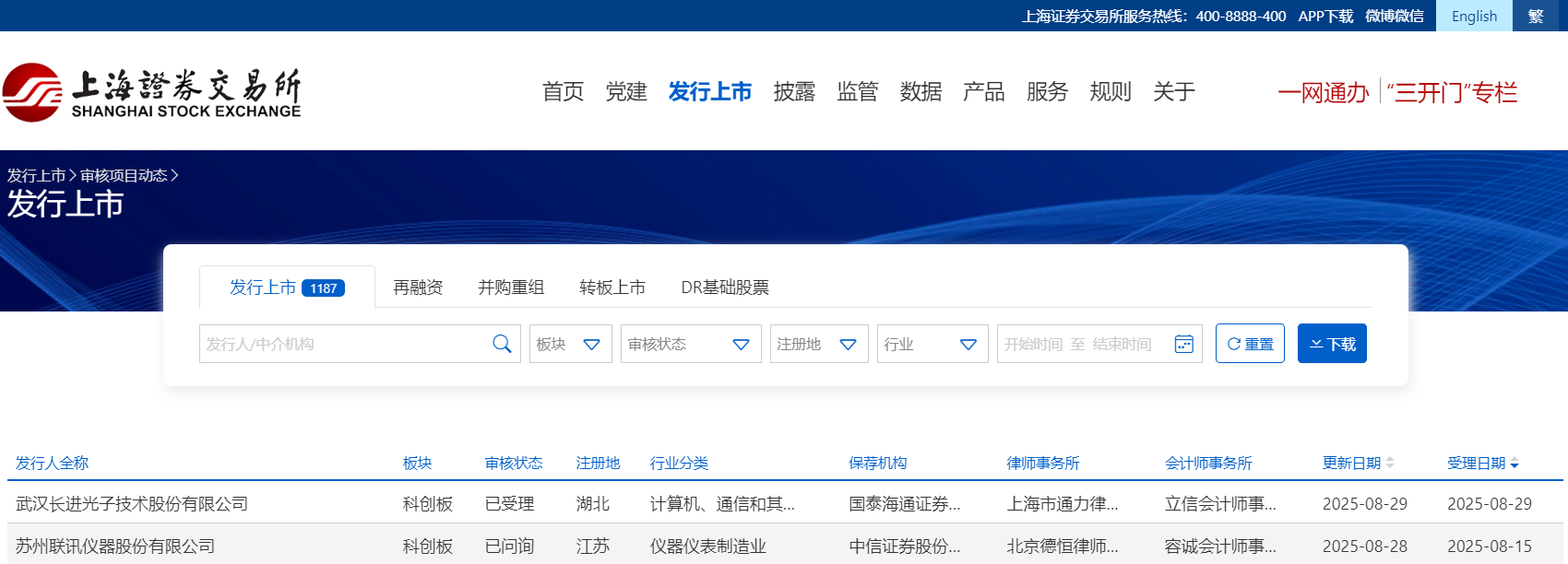The image size is (1568, 564).
Task: Open 苏州联讯仪器股份有限公司 row
Action: pos(785,546)
